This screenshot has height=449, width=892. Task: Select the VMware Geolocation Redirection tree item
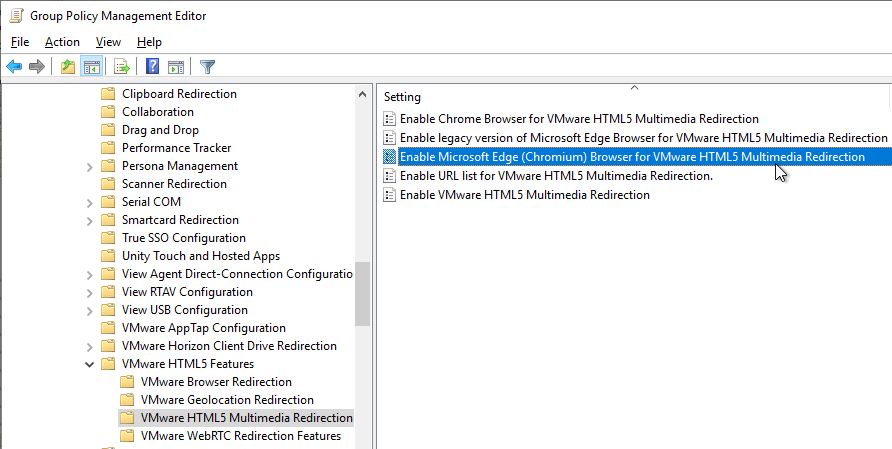tap(227, 400)
